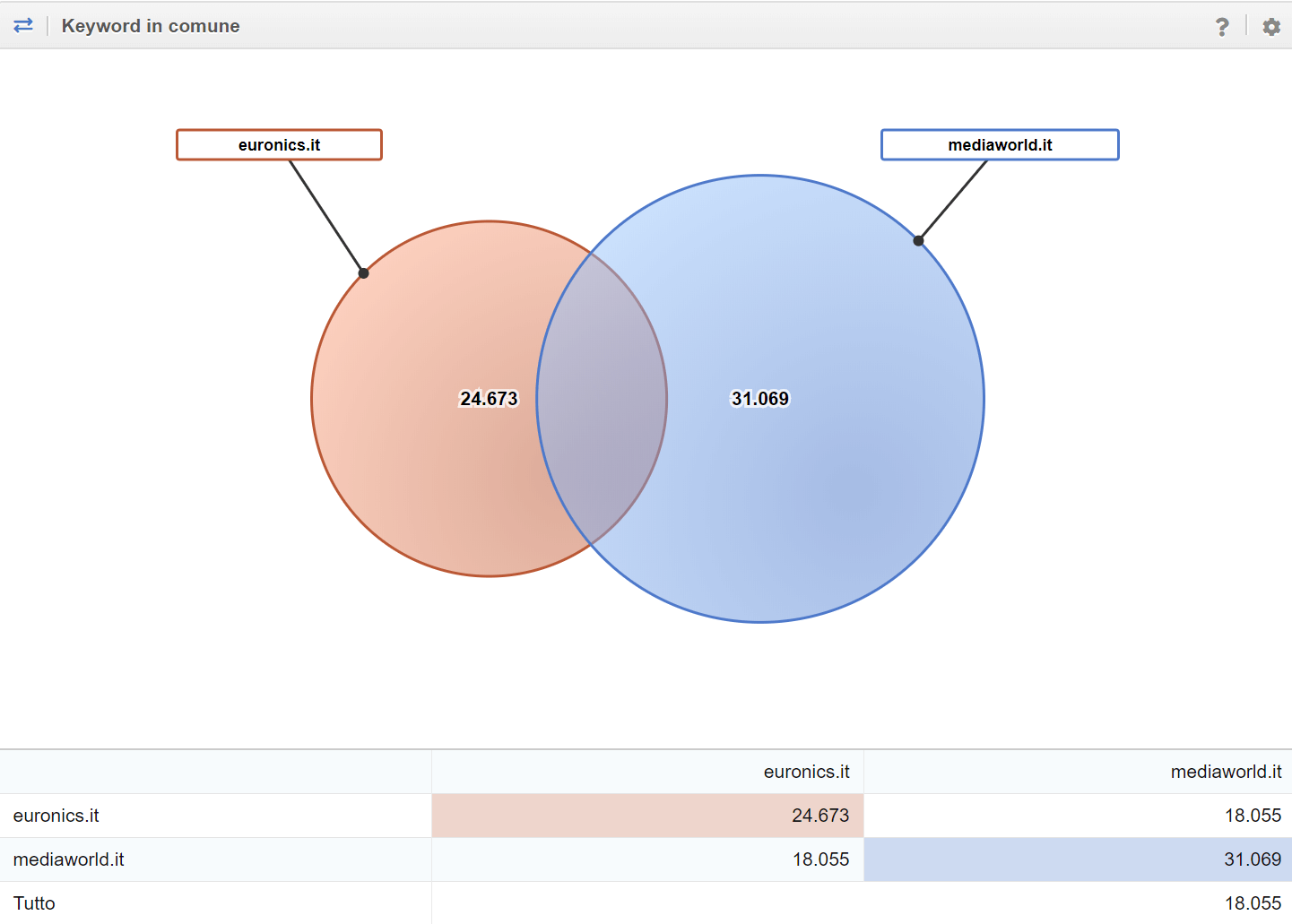This screenshot has width=1292, height=924.
Task: Click the 31.069 value inside the blue circle
Action: click(x=760, y=399)
